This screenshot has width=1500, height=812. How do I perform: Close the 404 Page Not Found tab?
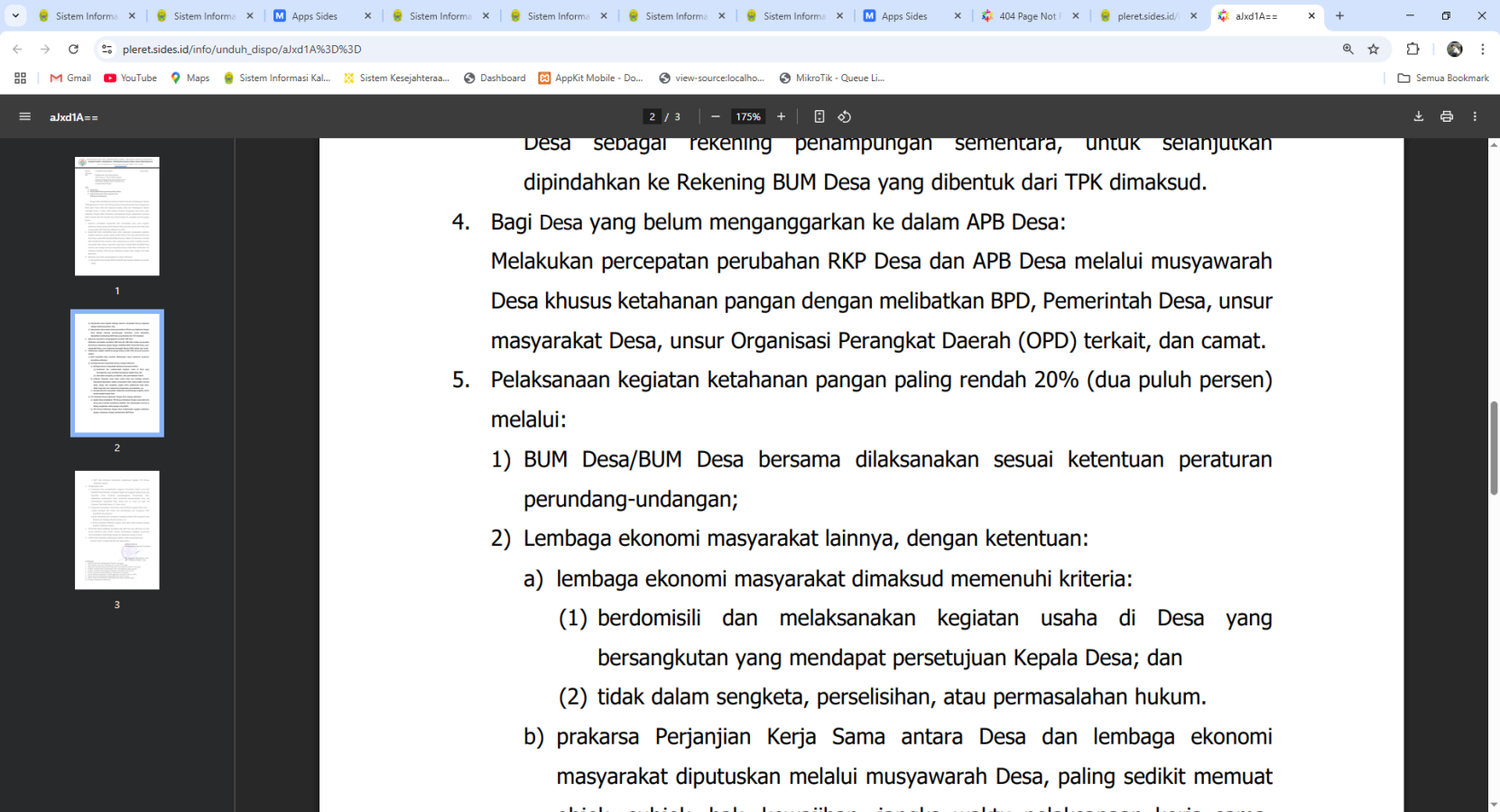[1076, 16]
